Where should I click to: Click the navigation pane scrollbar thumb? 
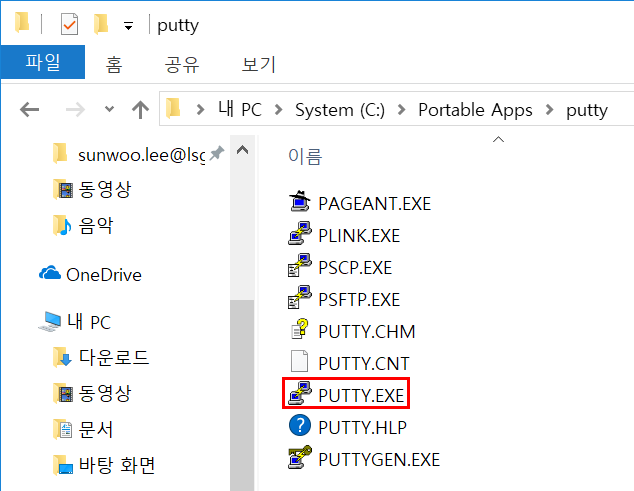pos(242,395)
